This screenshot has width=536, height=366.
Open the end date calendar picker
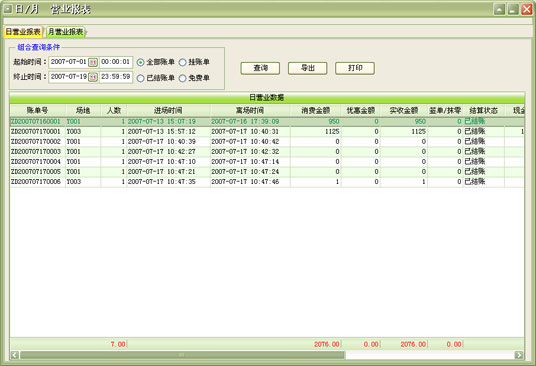click(93, 77)
